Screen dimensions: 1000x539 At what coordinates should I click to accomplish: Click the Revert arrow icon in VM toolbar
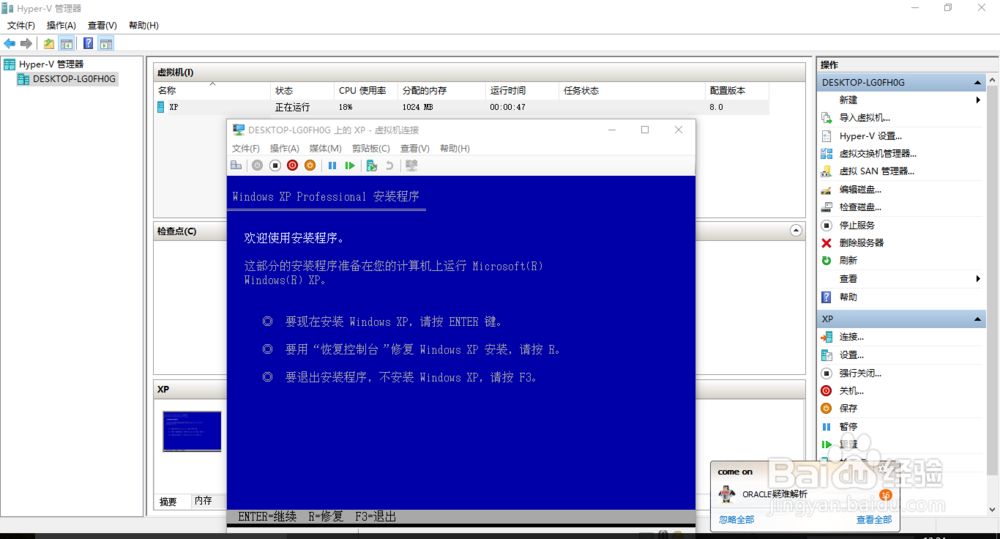tap(389, 165)
